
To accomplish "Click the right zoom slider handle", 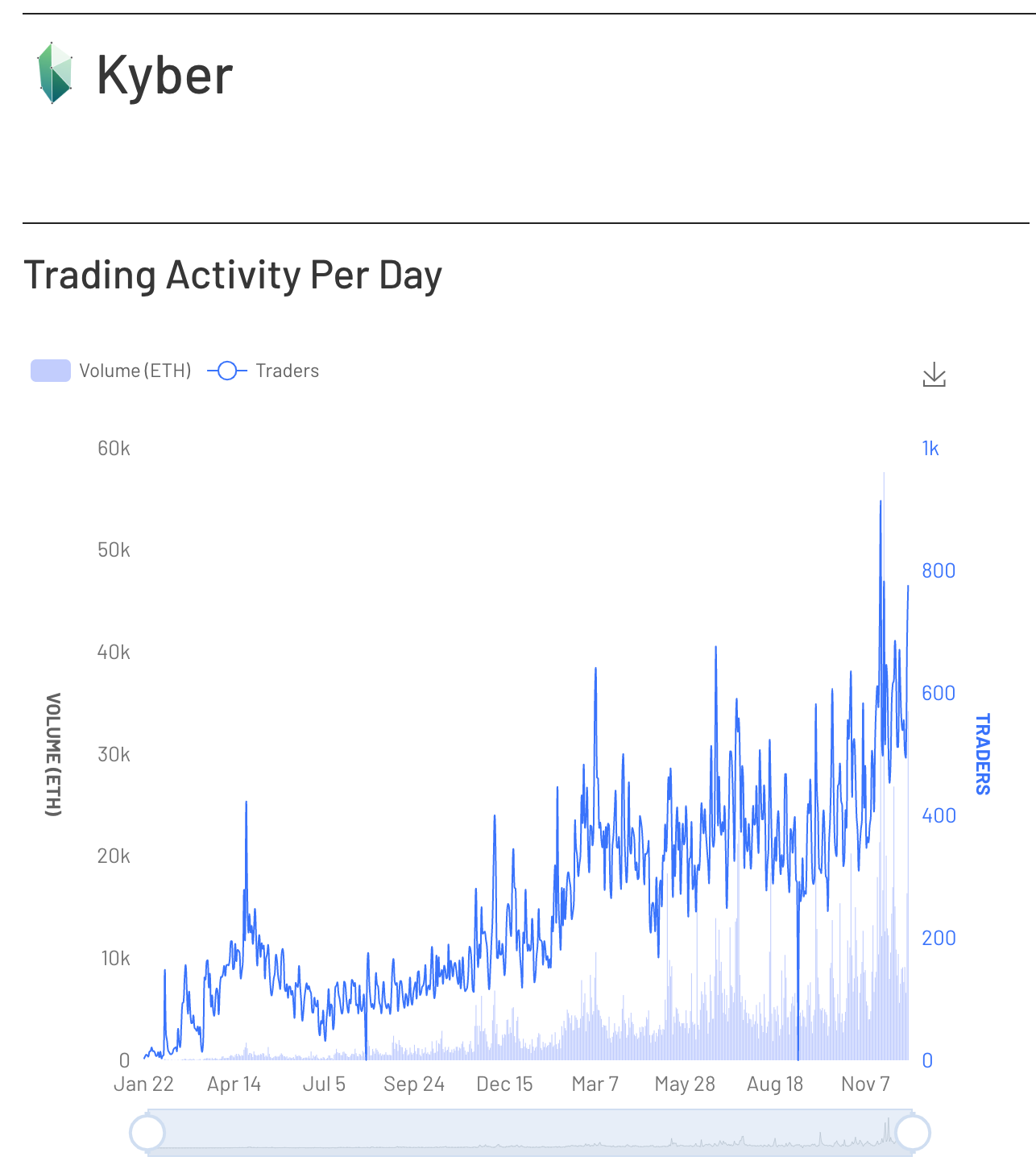I will click(913, 1132).
